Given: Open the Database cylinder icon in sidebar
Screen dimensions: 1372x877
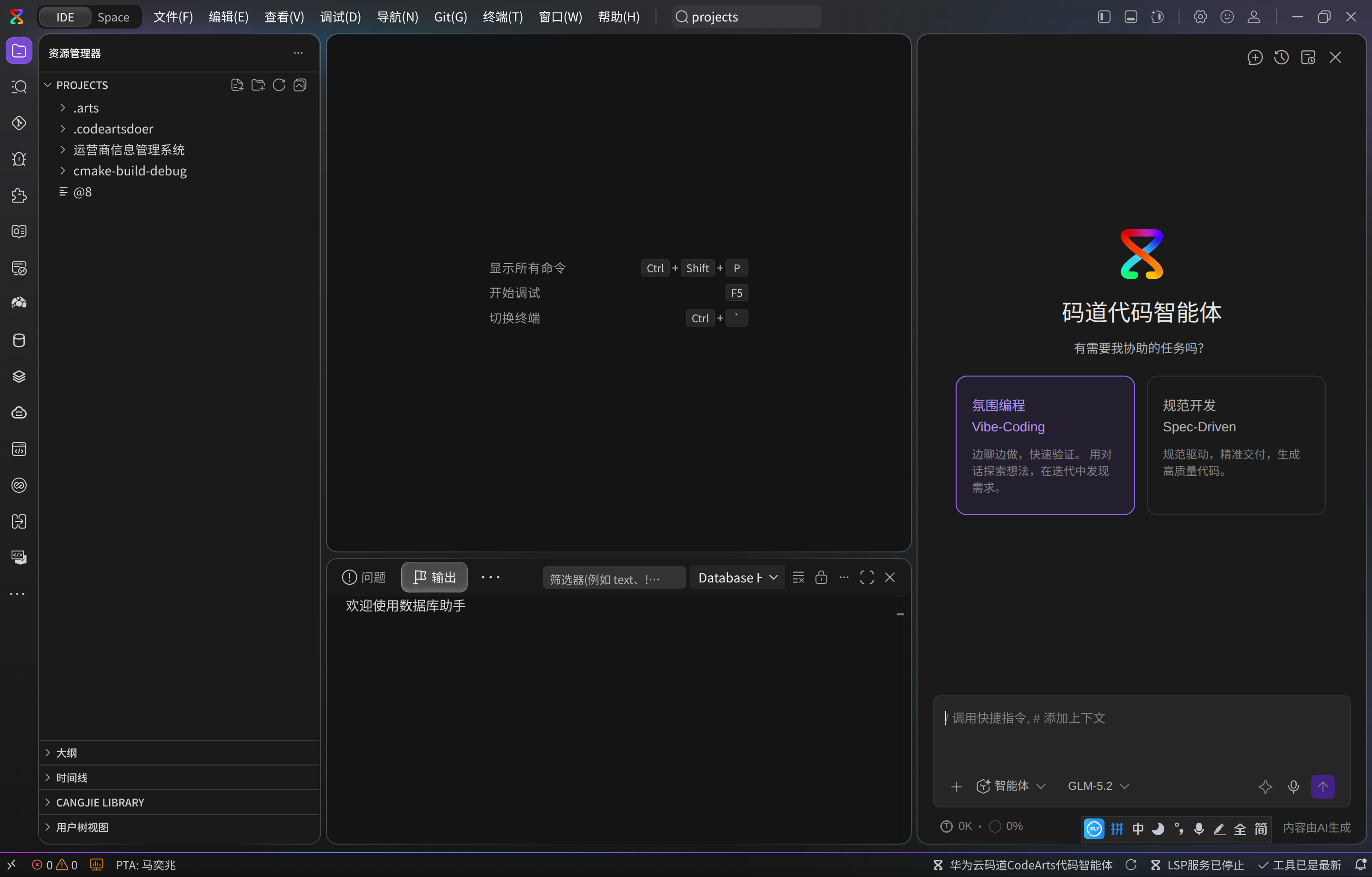Looking at the screenshot, I should click(19, 340).
